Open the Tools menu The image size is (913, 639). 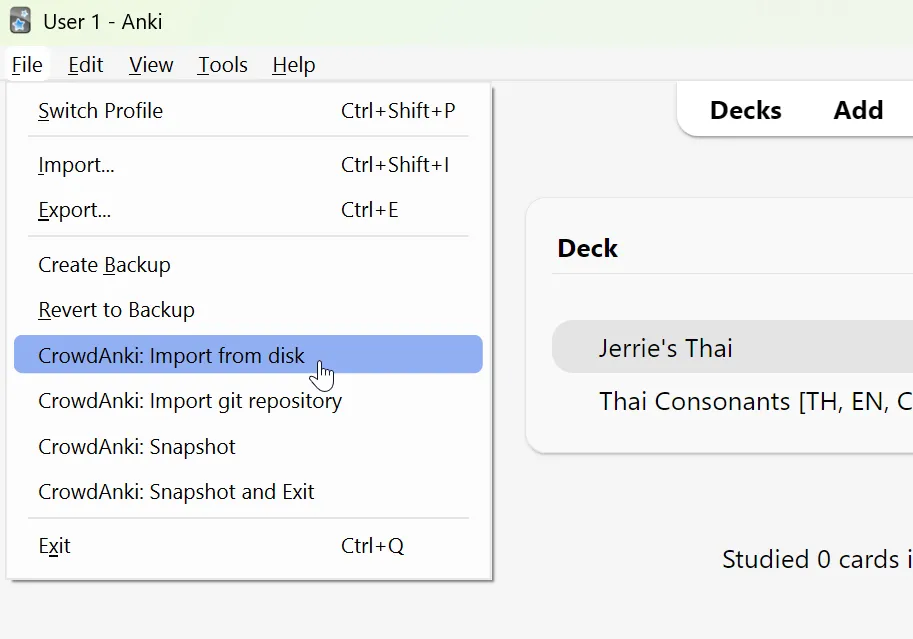tap(222, 64)
